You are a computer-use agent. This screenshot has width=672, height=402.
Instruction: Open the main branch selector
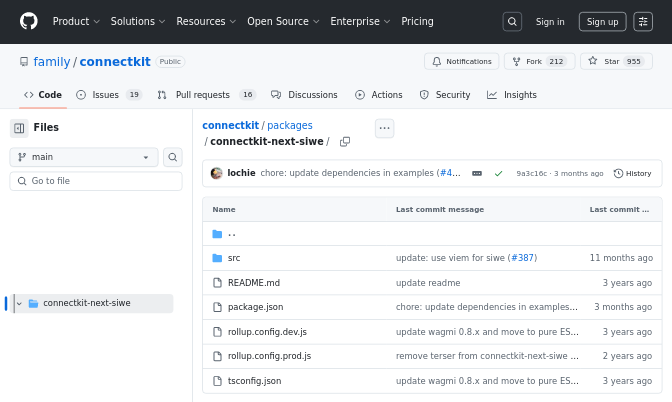pyautogui.click(x=84, y=157)
